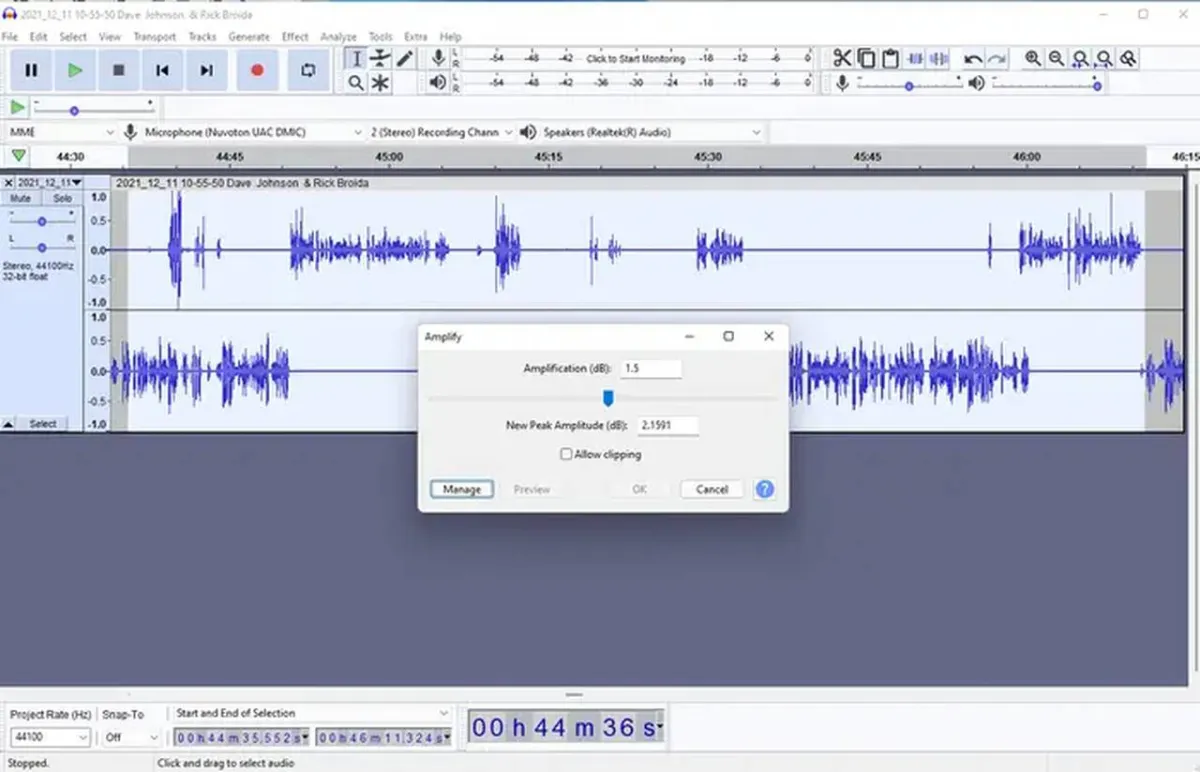Select the Envelope tool

381,59
